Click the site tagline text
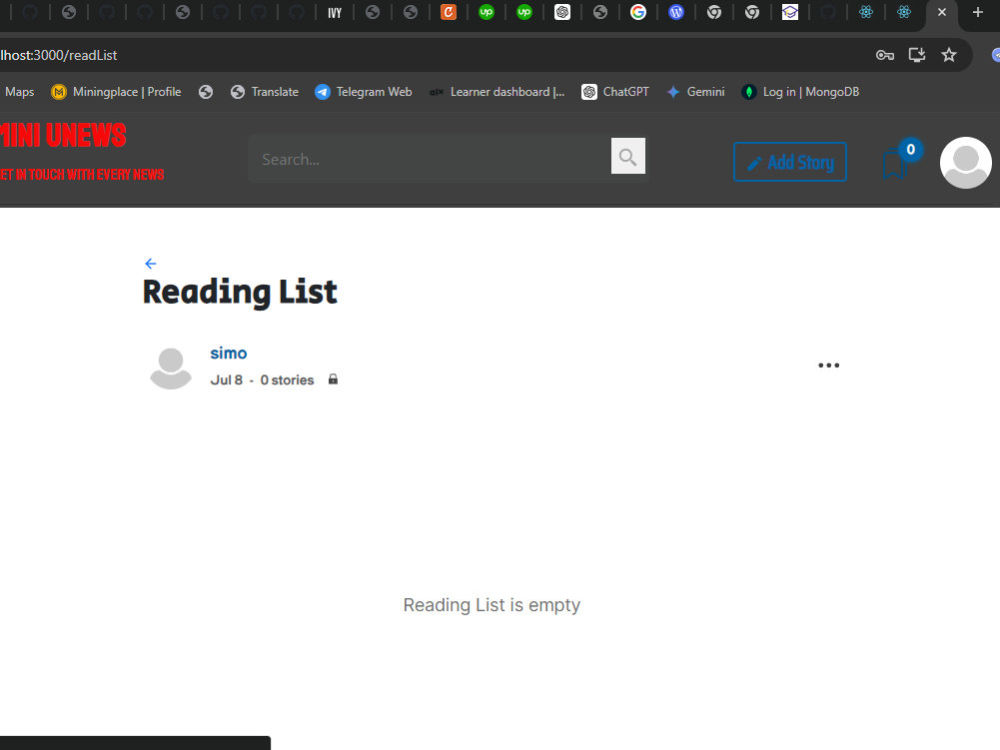Image resolution: width=1000 pixels, height=750 pixels. [x=82, y=175]
